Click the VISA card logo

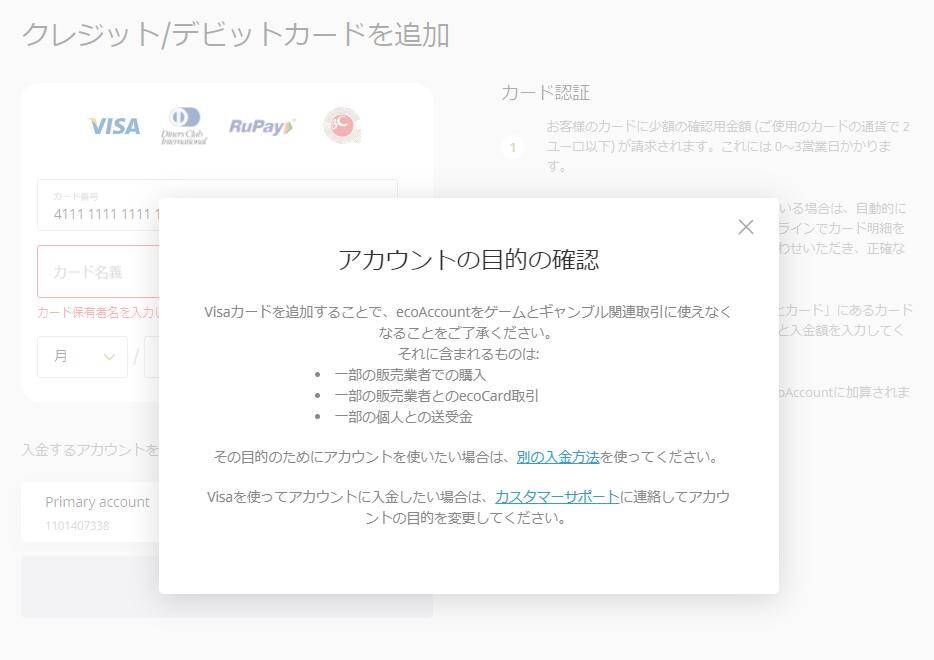114,126
